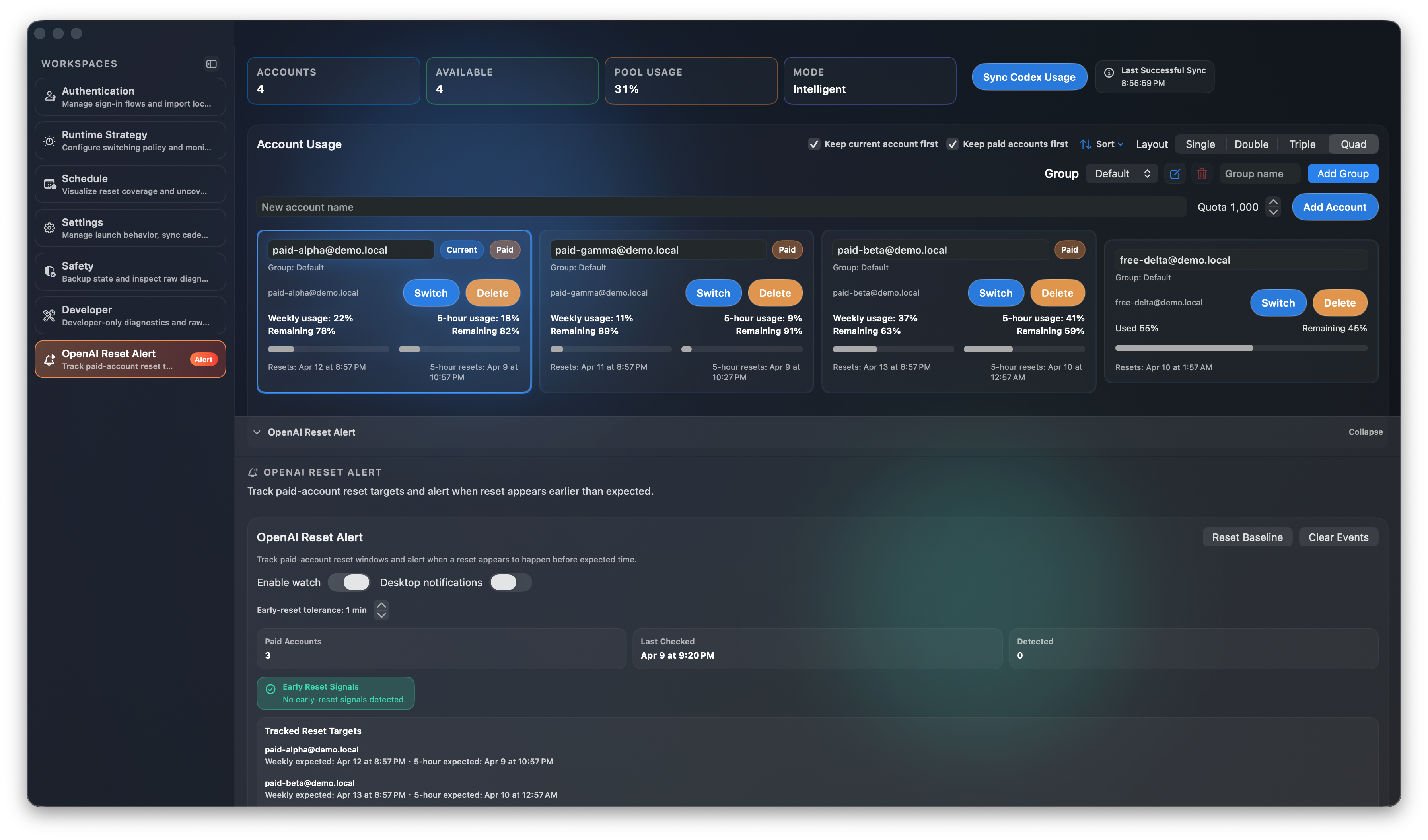This screenshot has width=1428, height=840.
Task: Toggle the Enable watch switch
Action: pos(349,582)
